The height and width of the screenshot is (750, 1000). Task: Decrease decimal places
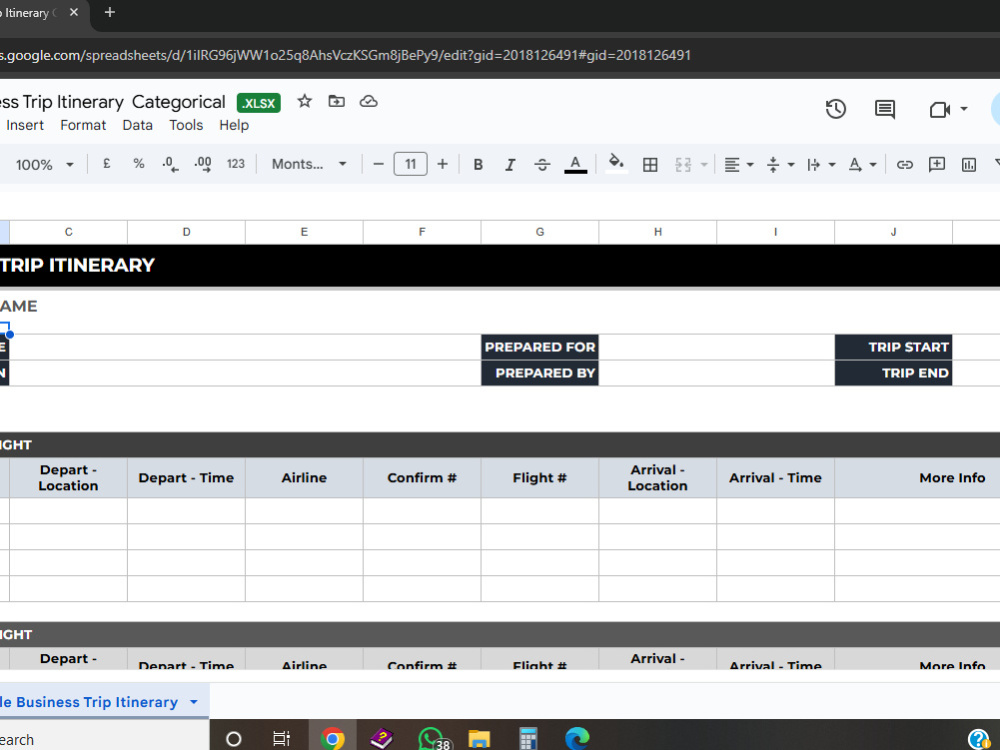tap(170, 164)
